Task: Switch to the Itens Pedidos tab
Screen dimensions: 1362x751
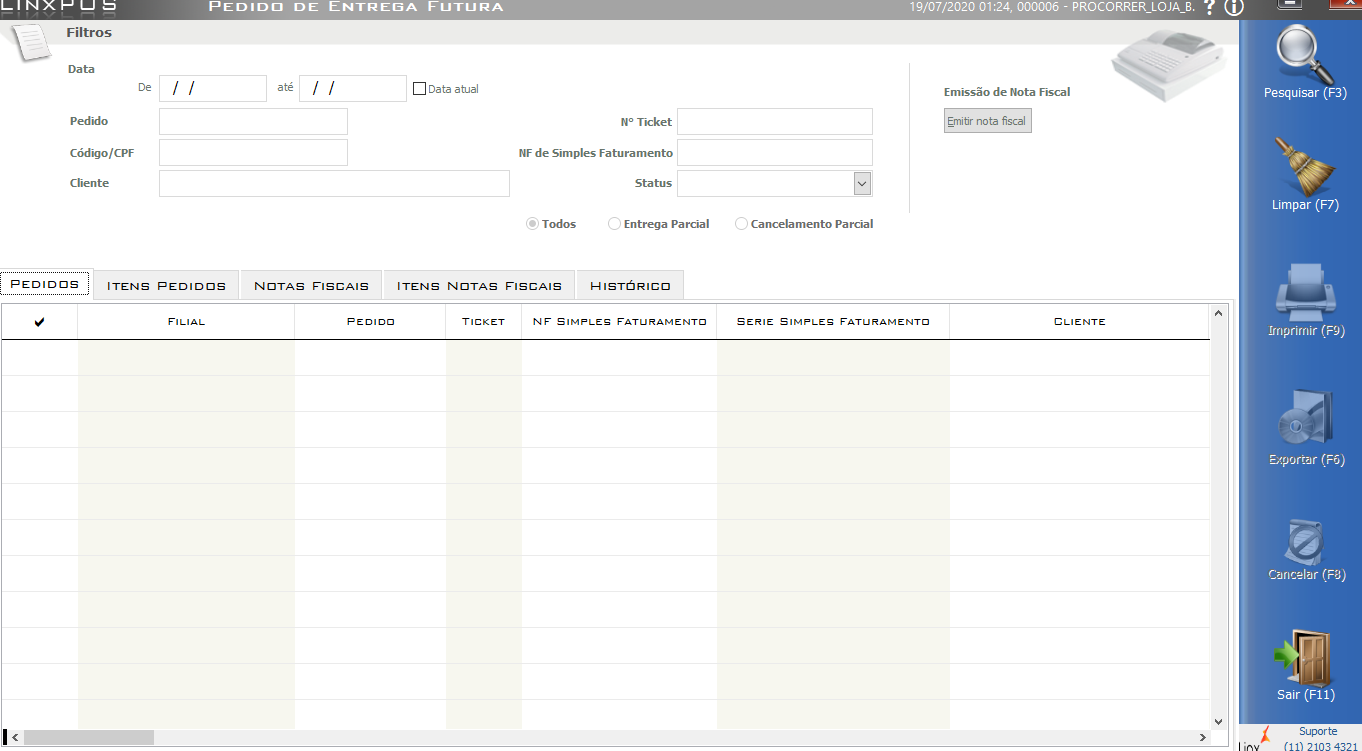Action: pyautogui.click(x=166, y=285)
